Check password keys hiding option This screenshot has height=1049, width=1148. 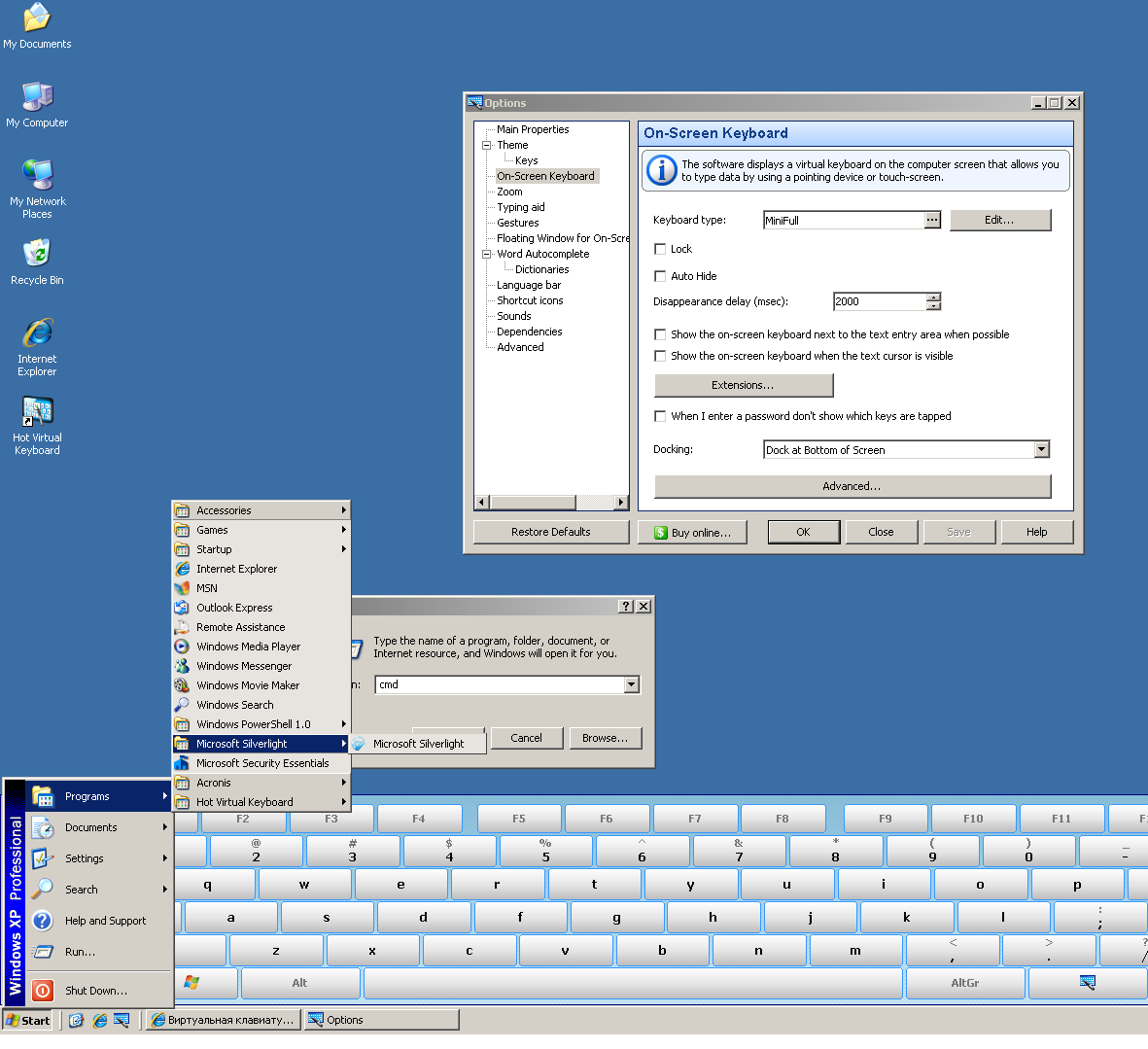(x=660, y=416)
